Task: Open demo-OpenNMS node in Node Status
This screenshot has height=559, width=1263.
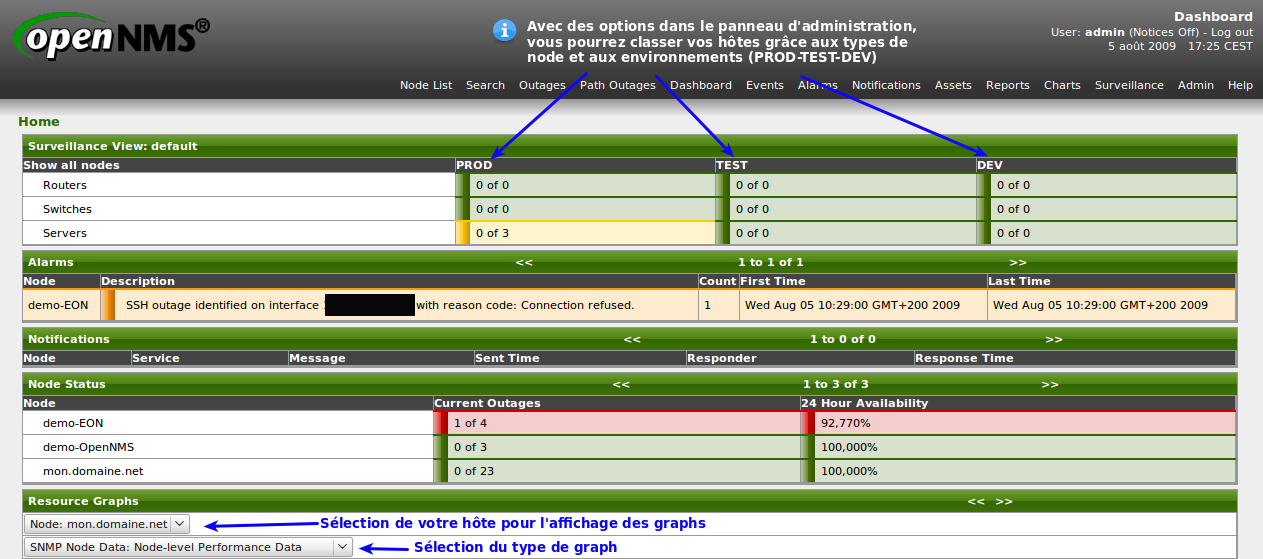Action: 88,447
